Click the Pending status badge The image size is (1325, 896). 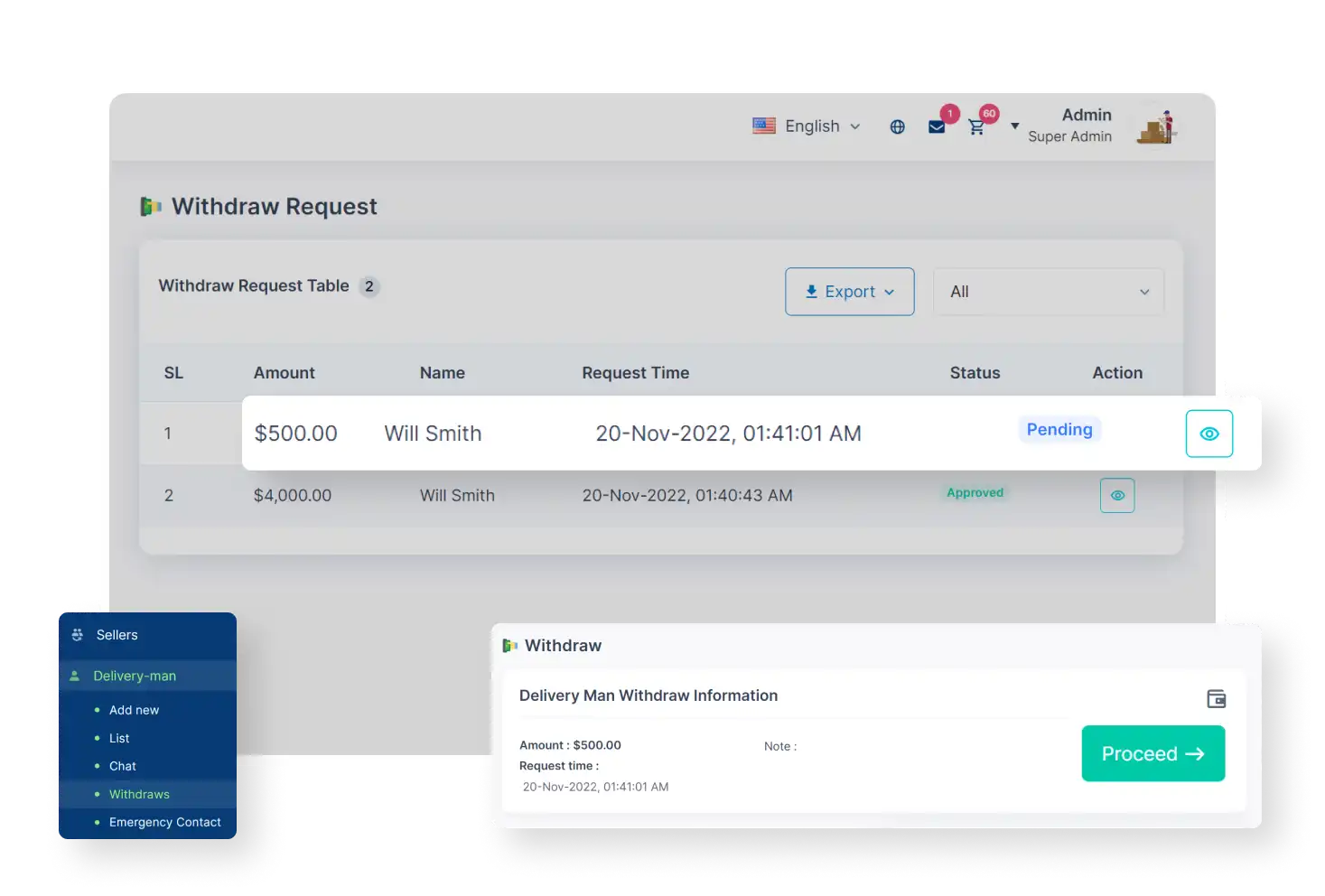(x=1059, y=429)
